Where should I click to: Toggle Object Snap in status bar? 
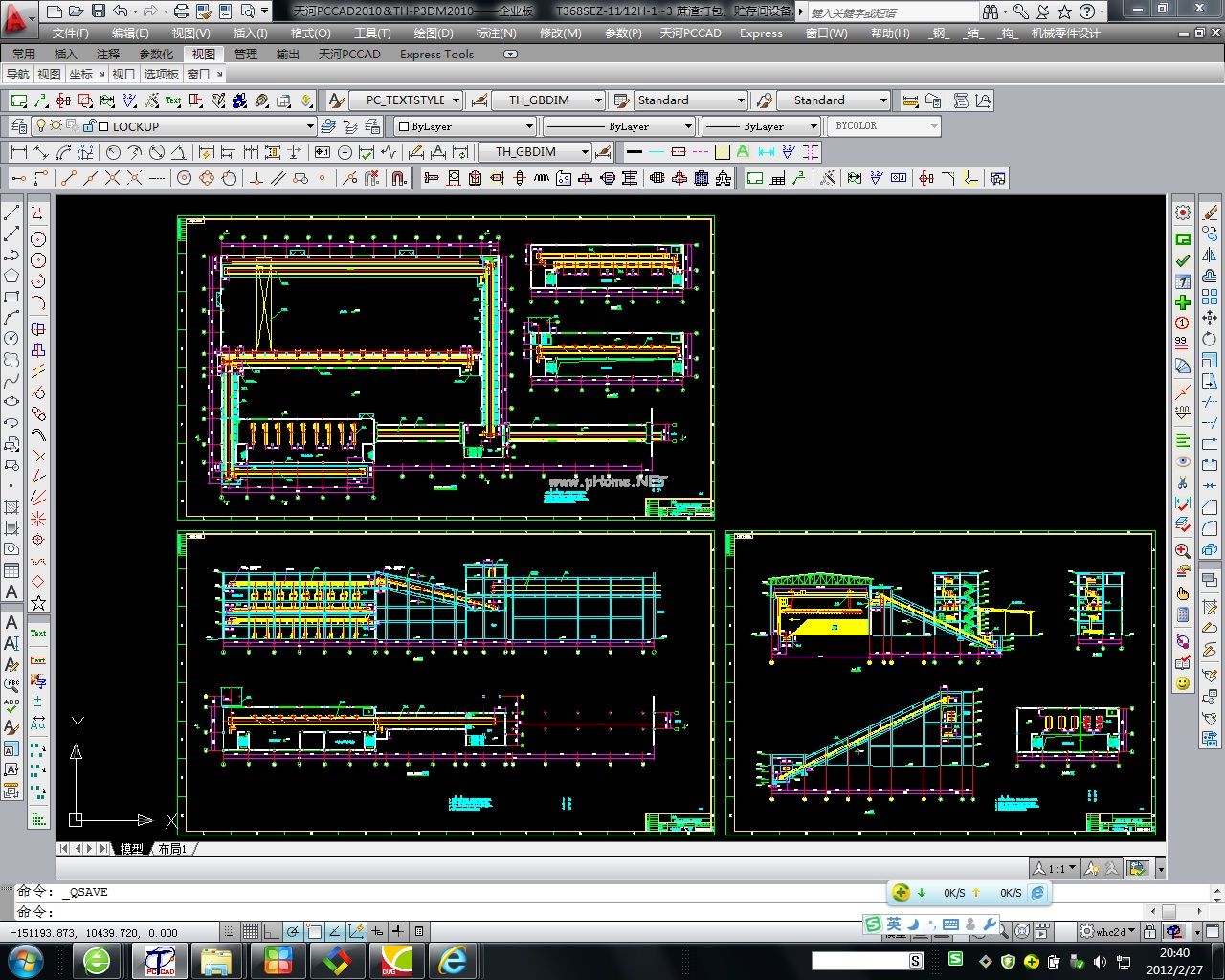[x=314, y=931]
